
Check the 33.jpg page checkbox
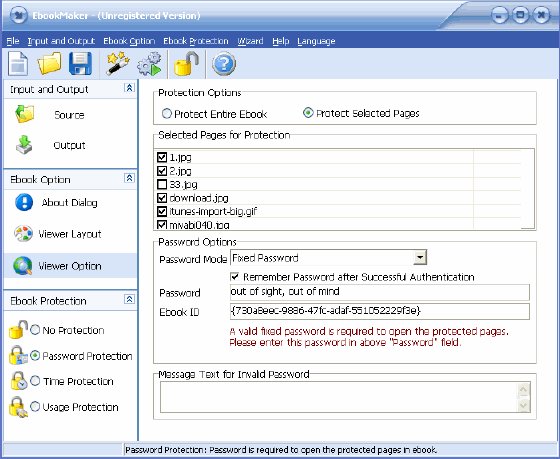(x=162, y=184)
